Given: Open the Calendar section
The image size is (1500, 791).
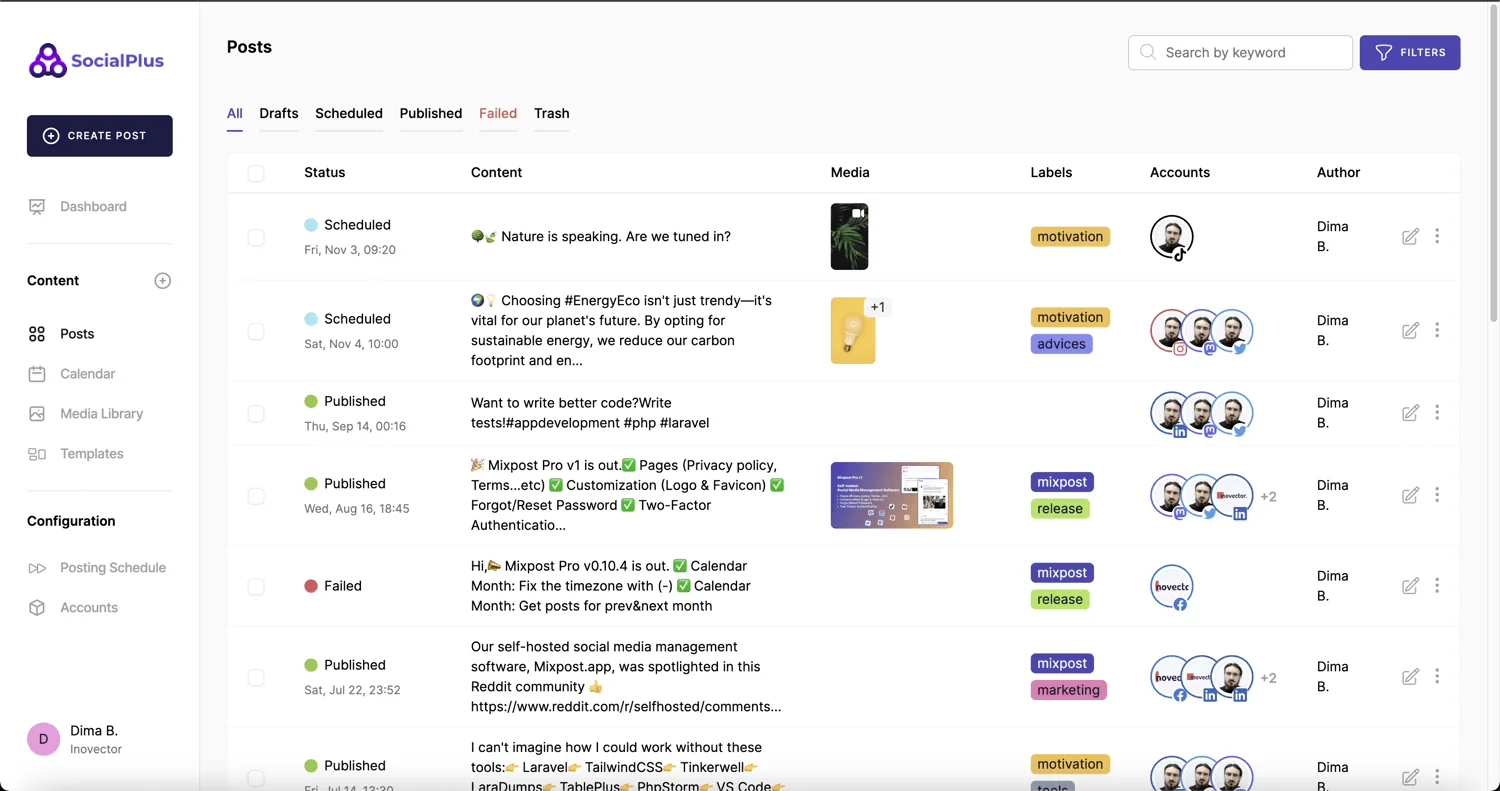Looking at the screenshot, I should pyautogui.click(x=87, y=373).
